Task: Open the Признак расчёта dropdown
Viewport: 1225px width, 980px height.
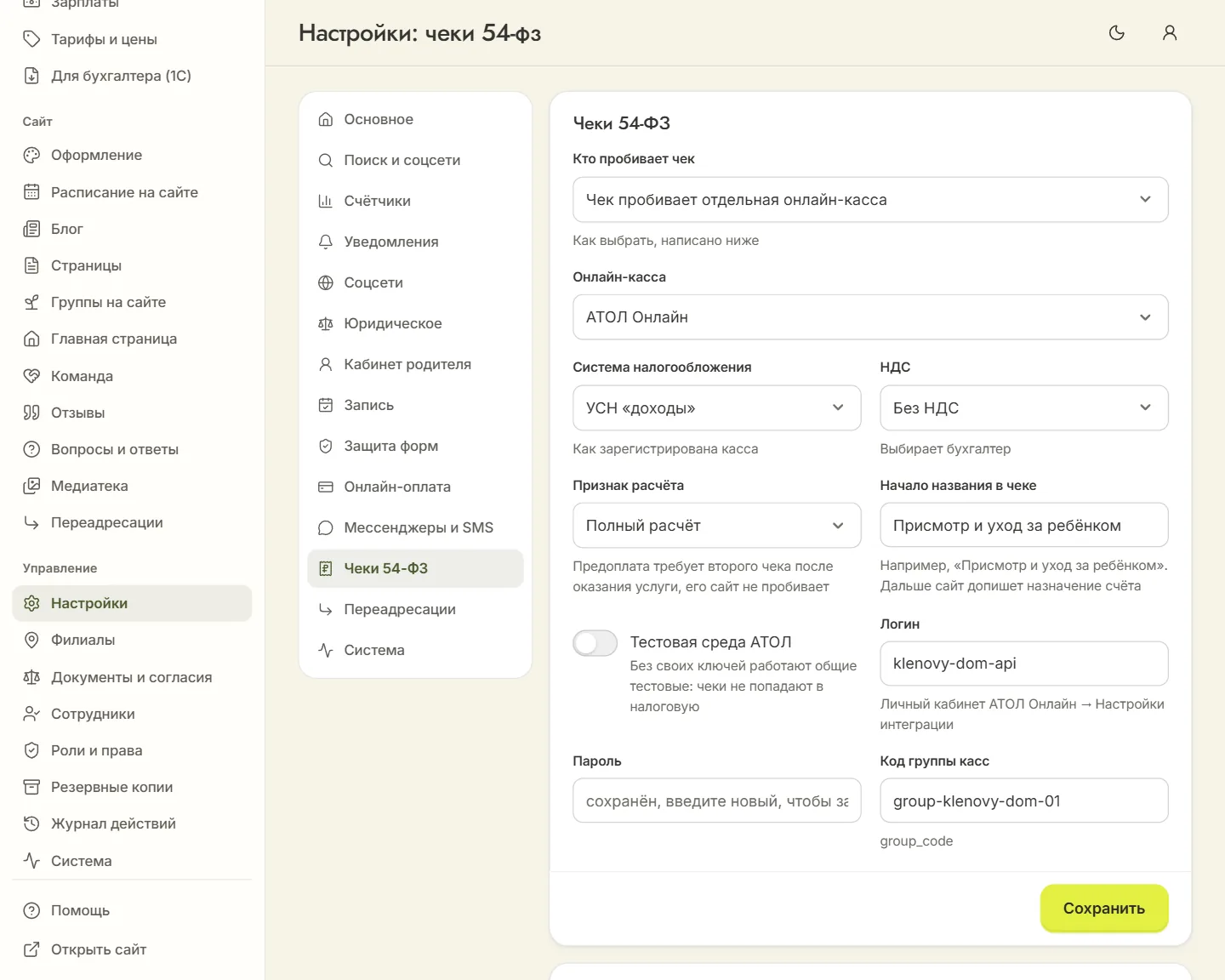Action: click(x=716, y=526)
